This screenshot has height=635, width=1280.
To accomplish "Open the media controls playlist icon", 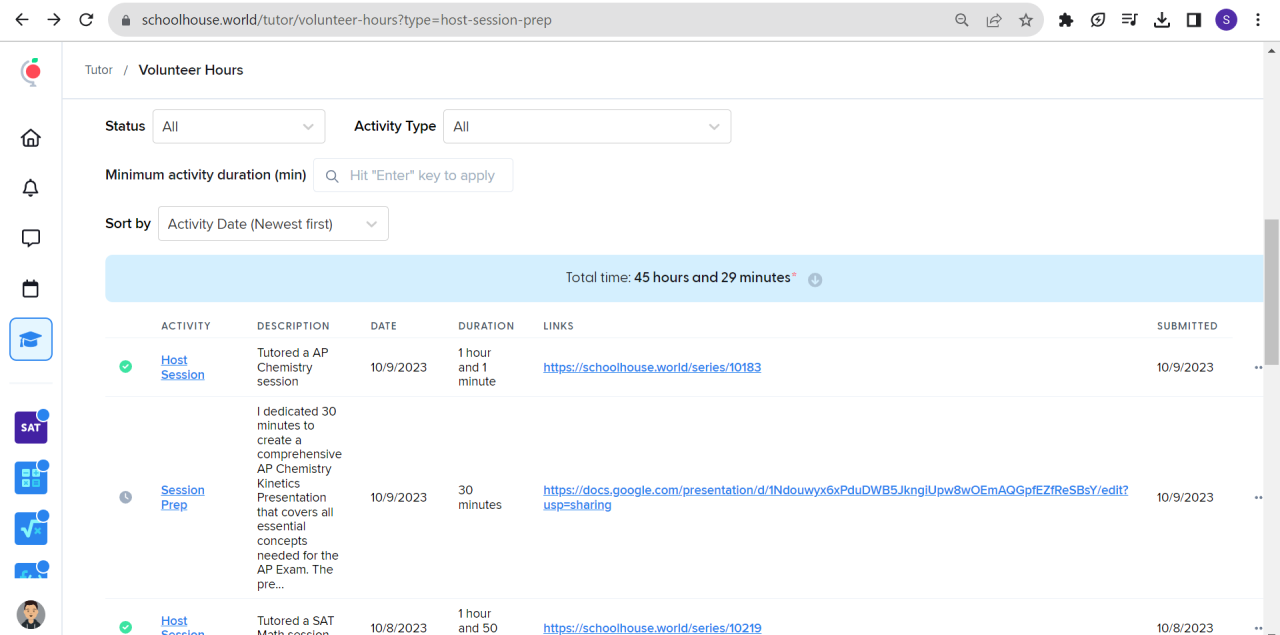I will click(1130, 20).
